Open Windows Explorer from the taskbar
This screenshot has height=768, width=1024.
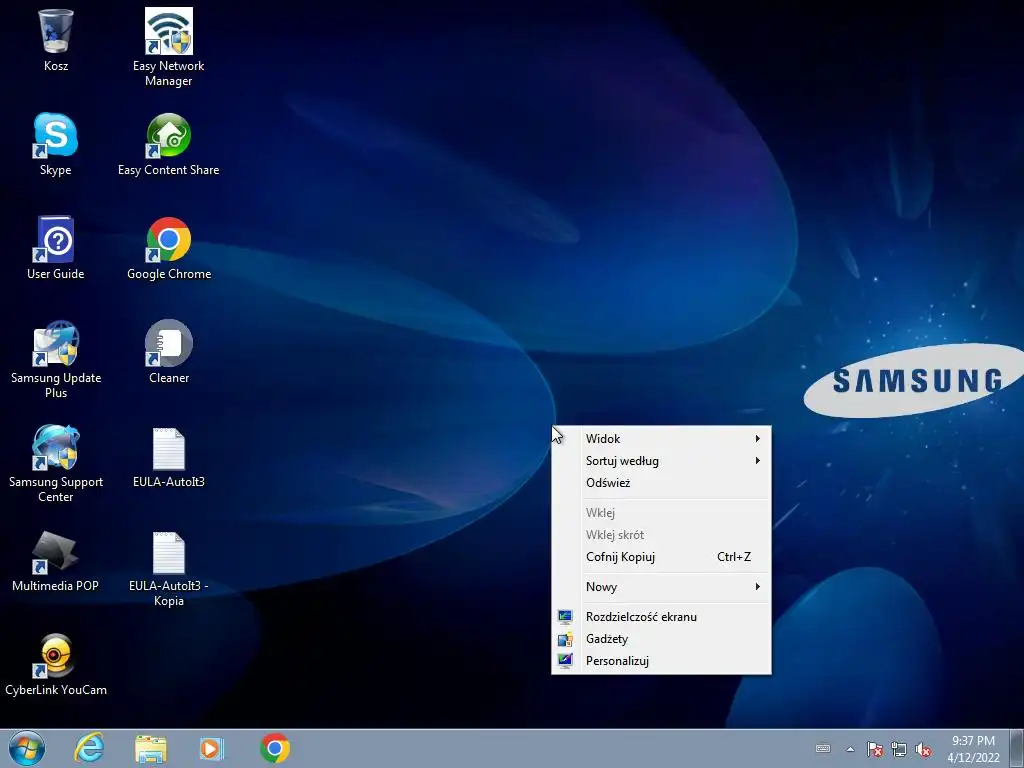tap(151, 748)
